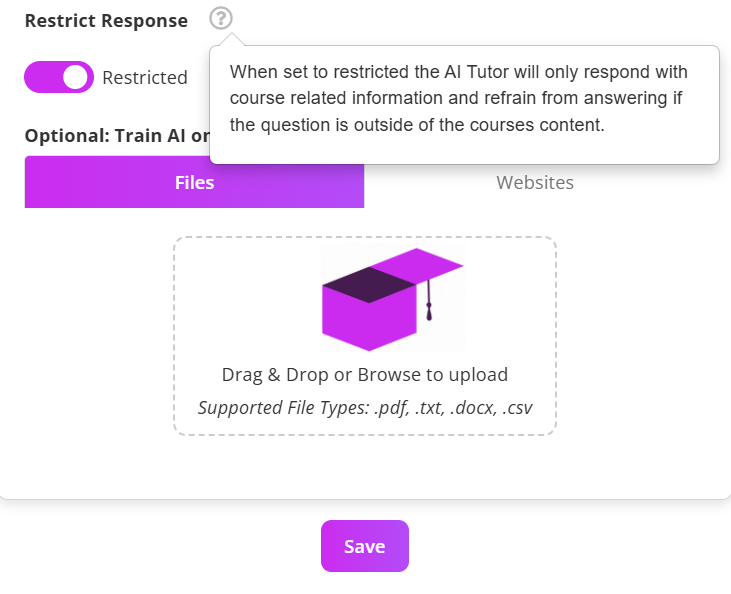
Task: Click the Supported File Types hint text
Action: point(365,408)
